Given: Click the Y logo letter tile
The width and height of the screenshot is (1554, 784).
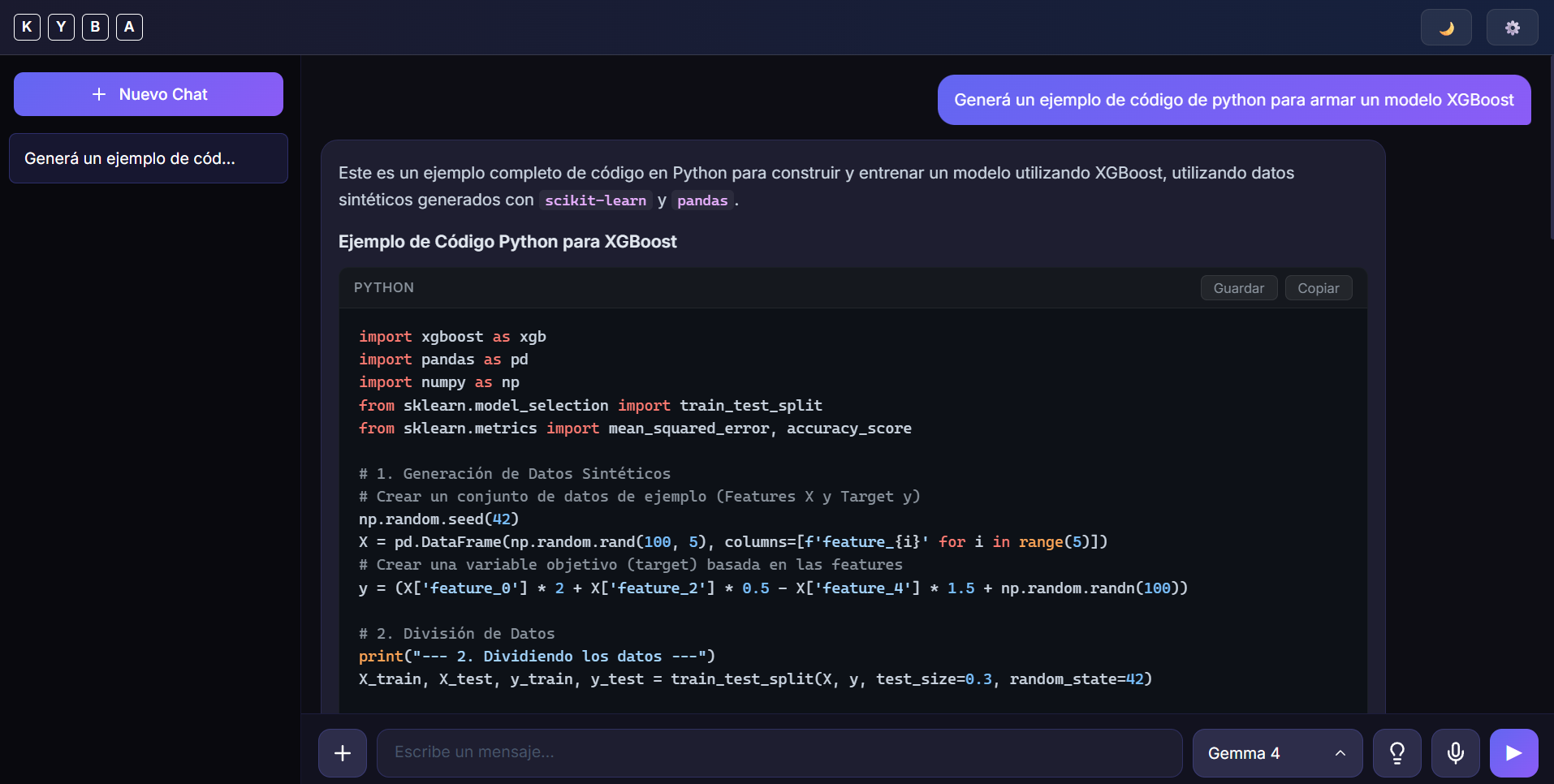Looking at the screenshot, I should click(61, 27).
